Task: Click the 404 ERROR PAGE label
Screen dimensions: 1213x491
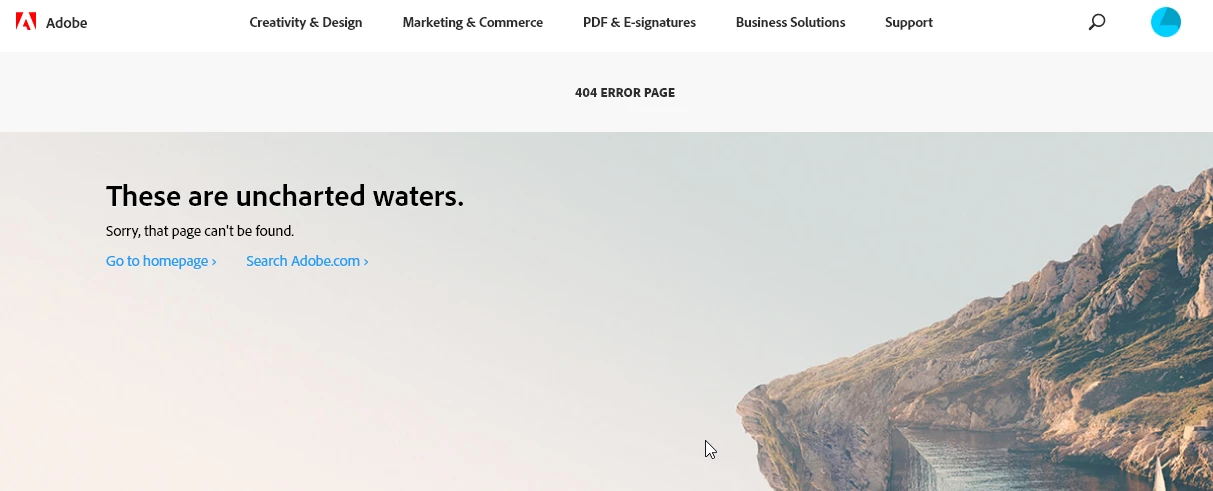Action: 625,93
